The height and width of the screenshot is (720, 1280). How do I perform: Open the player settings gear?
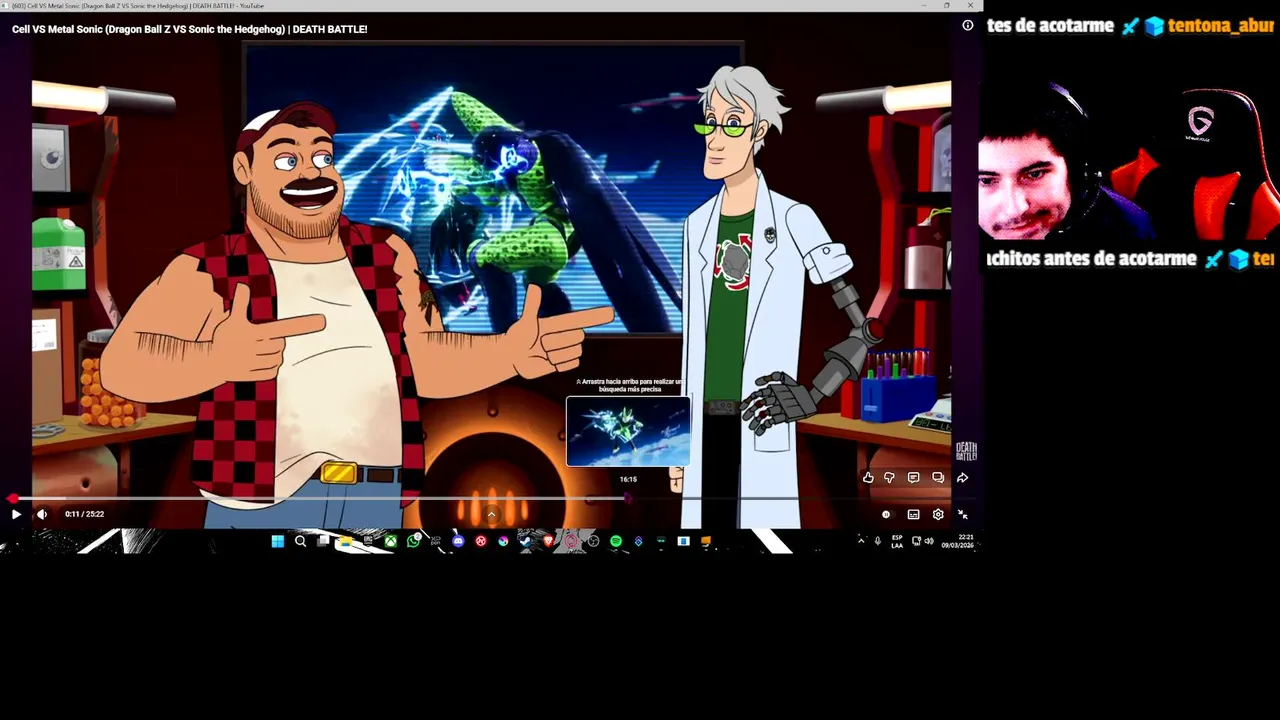tap(938, 514)
